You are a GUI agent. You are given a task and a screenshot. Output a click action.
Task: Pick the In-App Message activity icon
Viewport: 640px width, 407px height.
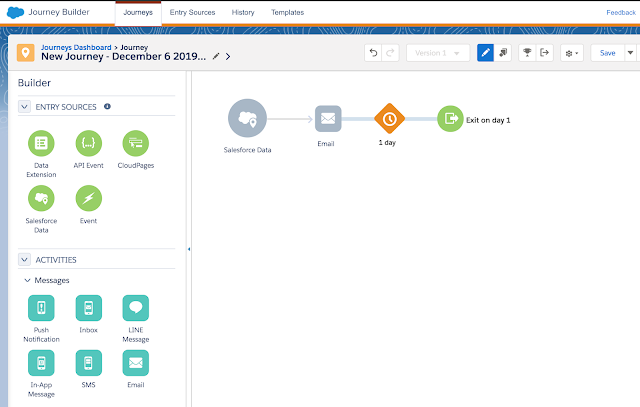point(41,363)
